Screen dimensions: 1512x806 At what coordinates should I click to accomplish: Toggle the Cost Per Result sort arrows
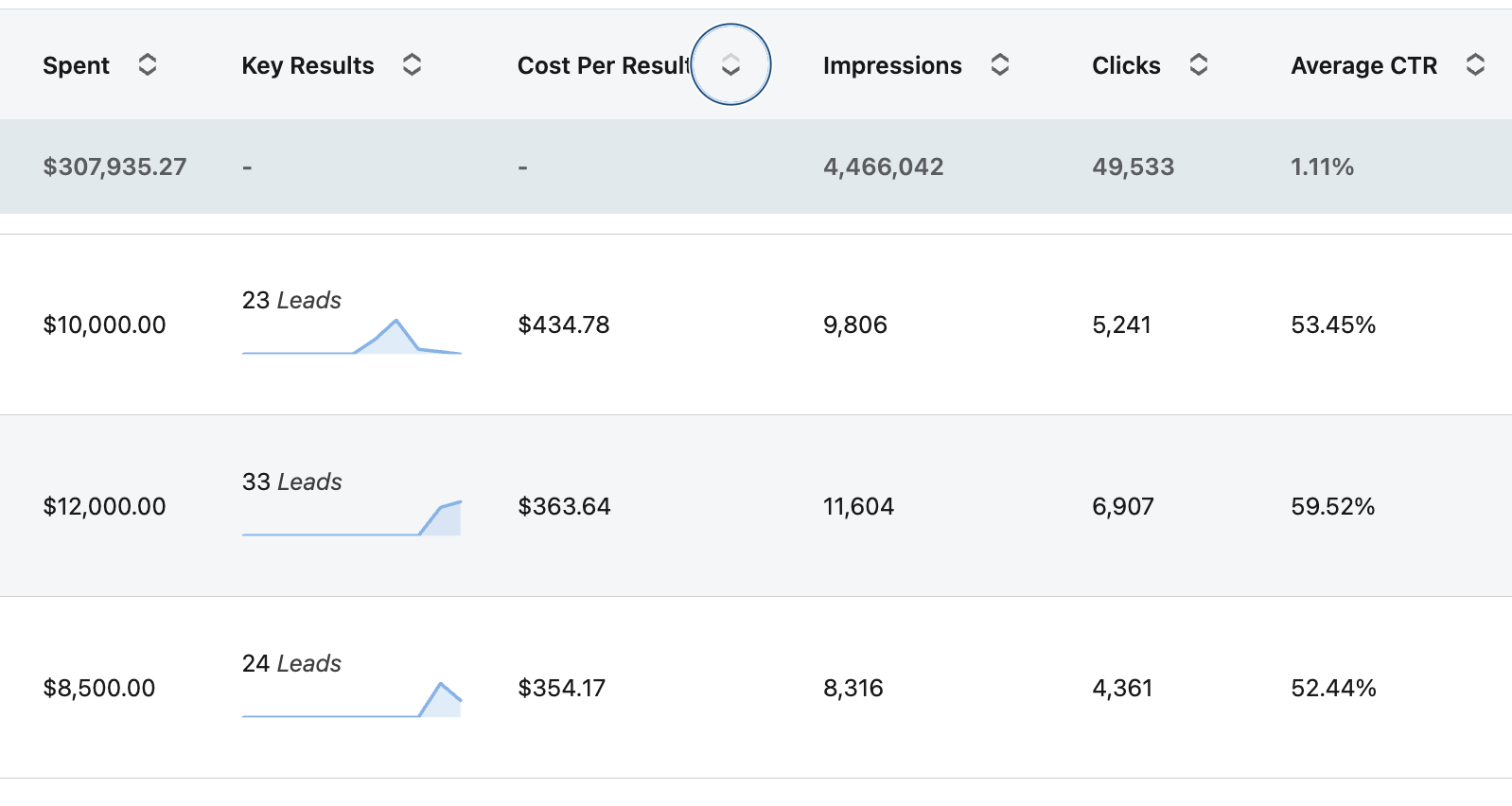click(730, 65)
